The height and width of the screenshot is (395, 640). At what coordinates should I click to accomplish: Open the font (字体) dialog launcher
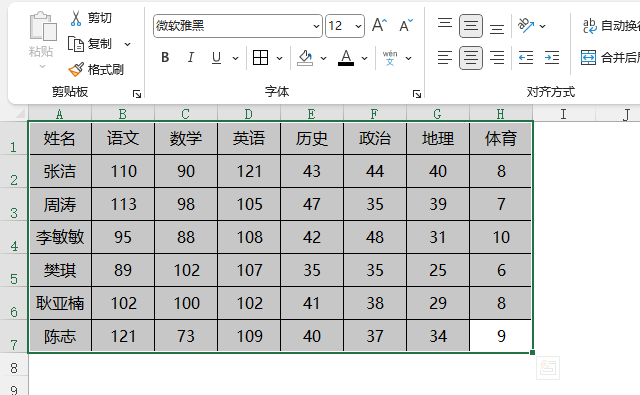417,94
